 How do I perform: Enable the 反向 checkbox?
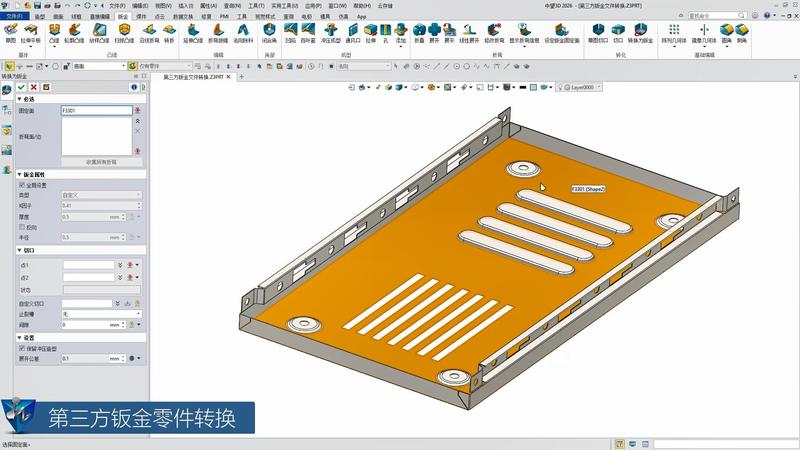click(22, 226)
